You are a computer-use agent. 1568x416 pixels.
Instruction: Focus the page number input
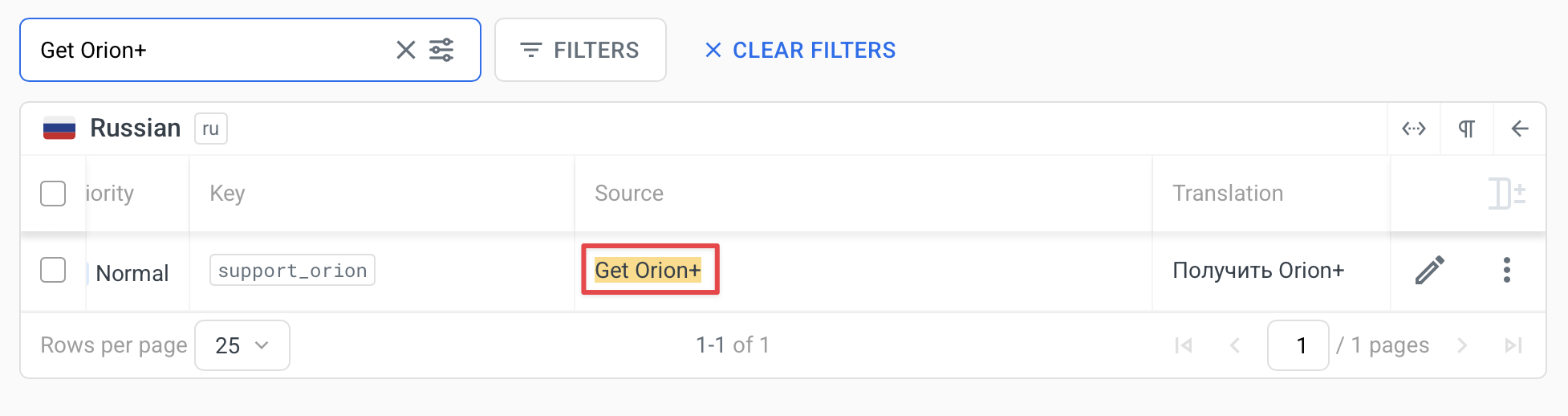tap(1298, 345)
